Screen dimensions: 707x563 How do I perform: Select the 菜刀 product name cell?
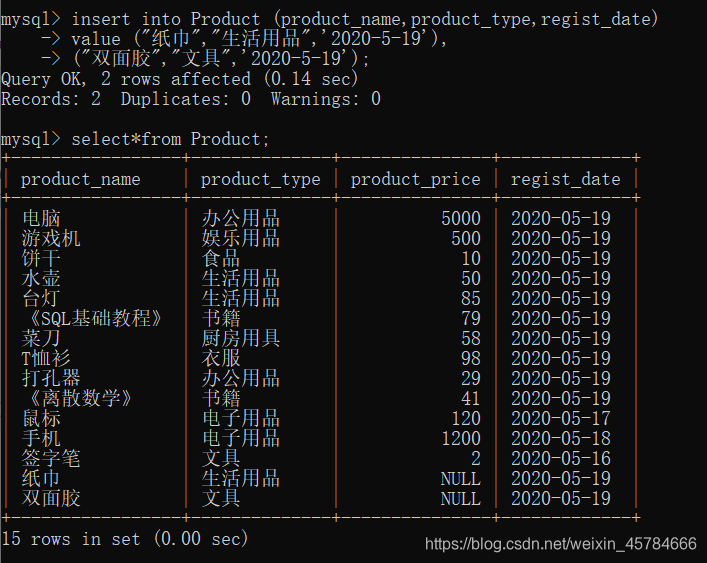point(41,339)
